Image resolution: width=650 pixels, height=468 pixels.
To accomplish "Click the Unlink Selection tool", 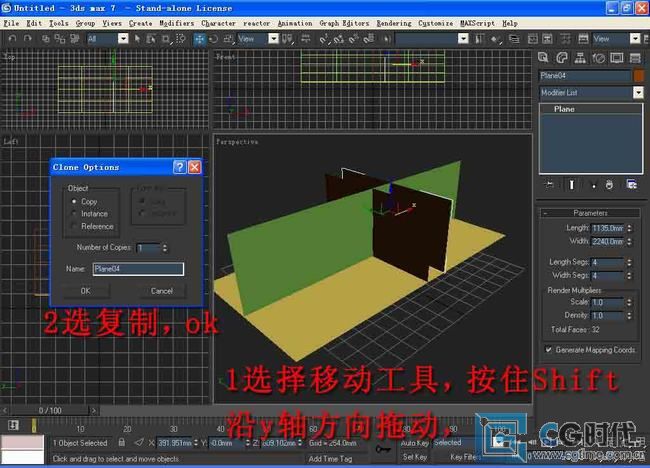I will click(x=60, y=39).
